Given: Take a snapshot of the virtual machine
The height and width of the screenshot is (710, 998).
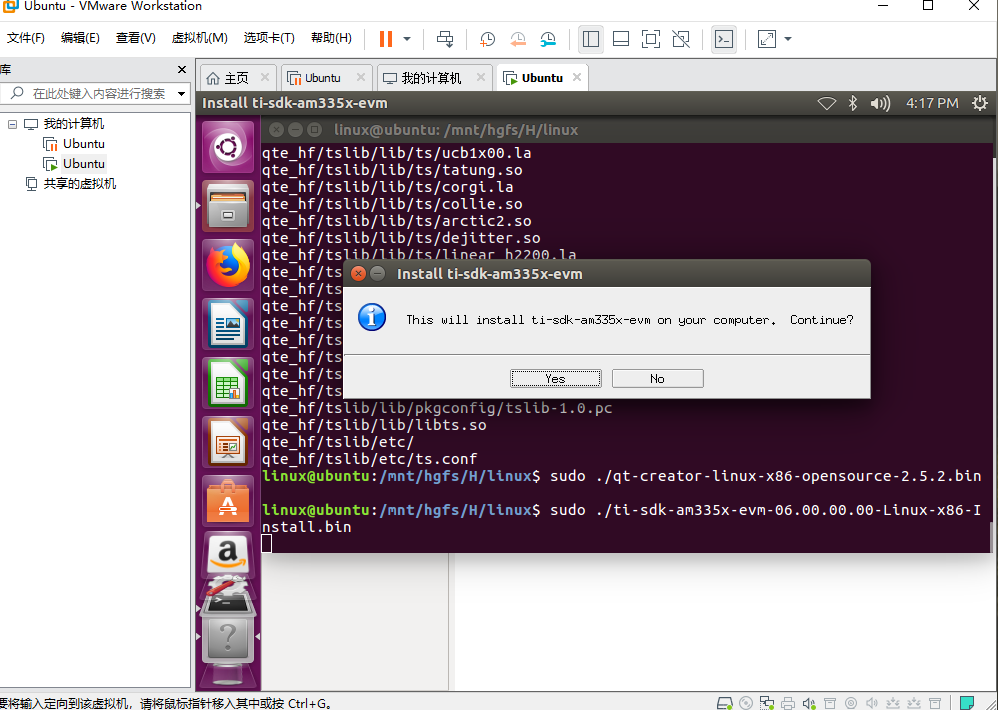Looking at the screenshot, I should pyautogui.click(x=488, y=39).
